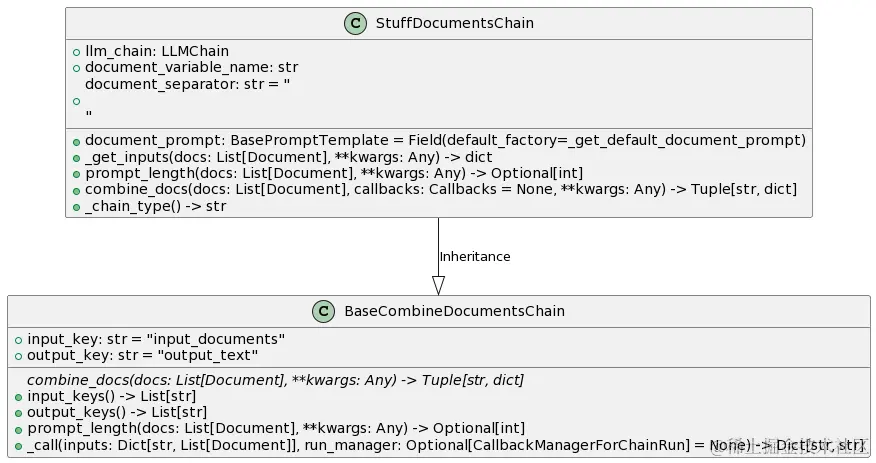
Task: Click the llm_chain: LLMChain attribute text
Action: (157, 51)
